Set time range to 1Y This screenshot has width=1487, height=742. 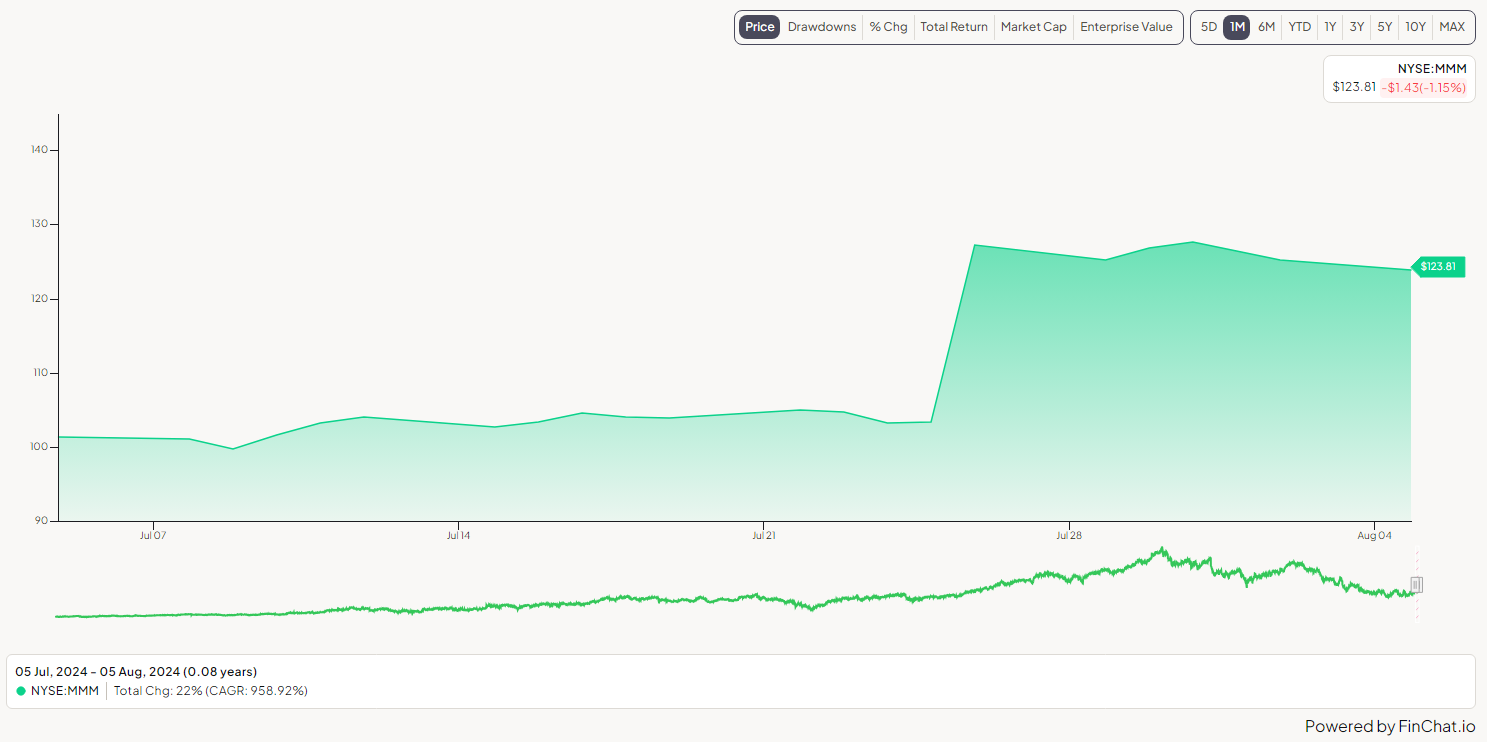pos(1330,27)
